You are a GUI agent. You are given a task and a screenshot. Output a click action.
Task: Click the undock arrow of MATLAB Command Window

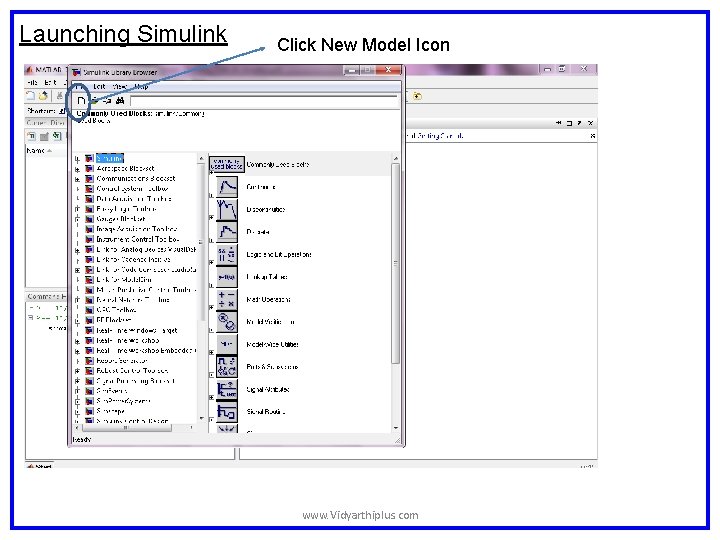(x=579, y=123)
